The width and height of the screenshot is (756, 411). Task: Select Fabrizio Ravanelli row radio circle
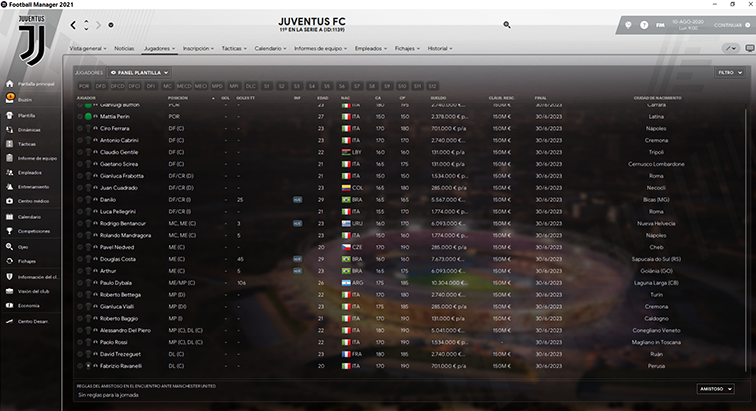pyautogui.click(x=80, y=366)
